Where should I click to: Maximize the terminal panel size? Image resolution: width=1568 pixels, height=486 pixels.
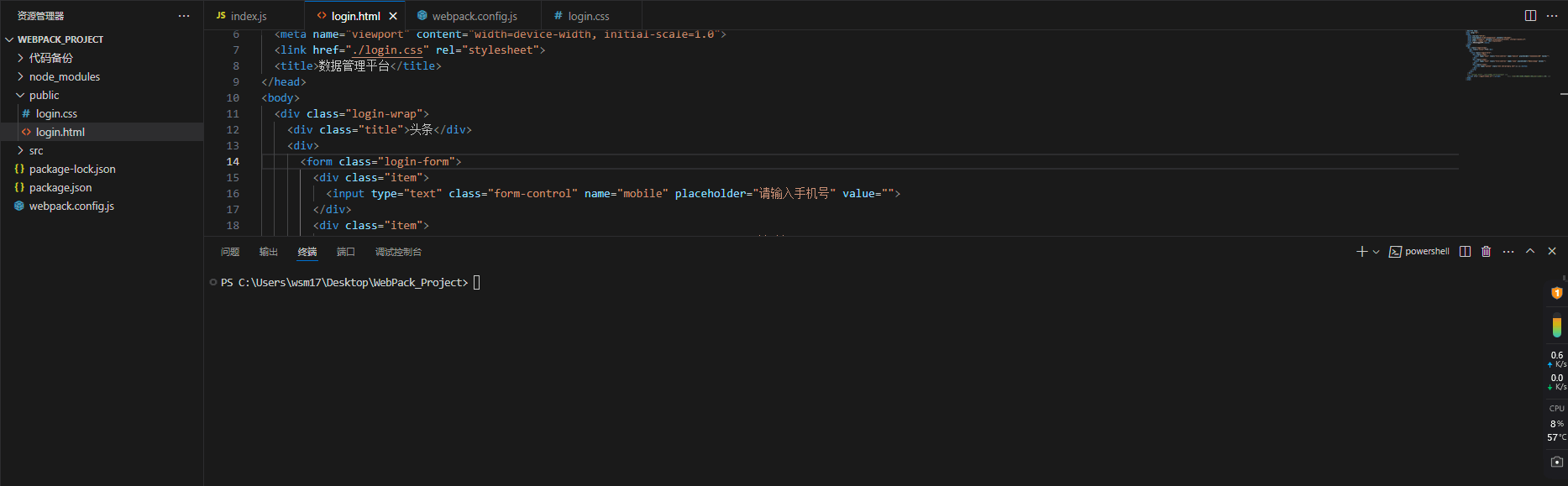click(x=1530, y=252)
